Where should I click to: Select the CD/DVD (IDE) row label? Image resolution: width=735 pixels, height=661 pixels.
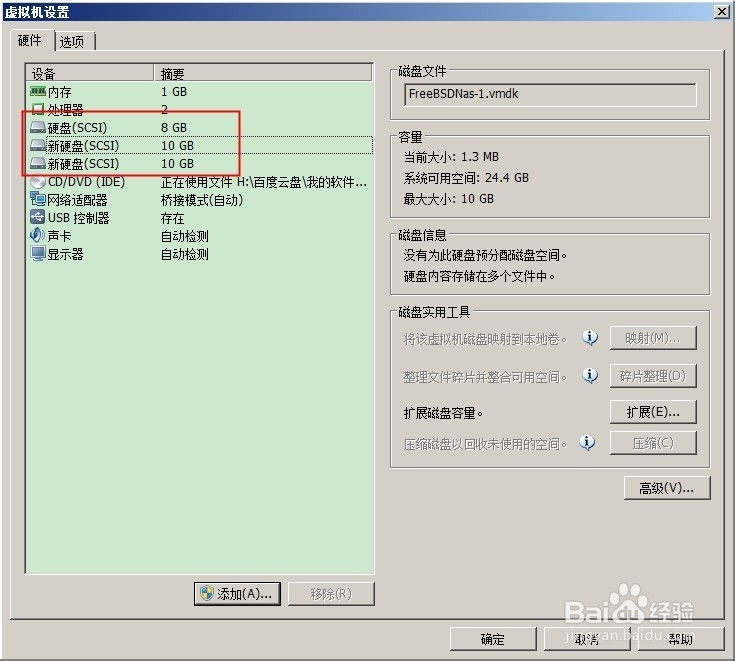click(86, 182)
